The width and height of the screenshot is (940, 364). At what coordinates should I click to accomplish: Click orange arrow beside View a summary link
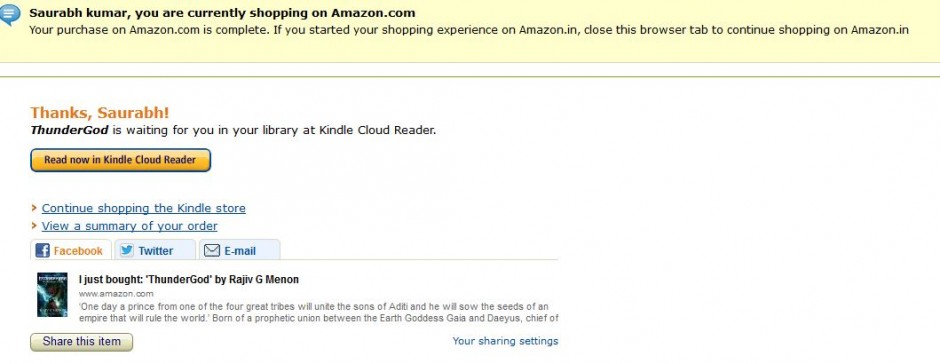tap(34, 227)
